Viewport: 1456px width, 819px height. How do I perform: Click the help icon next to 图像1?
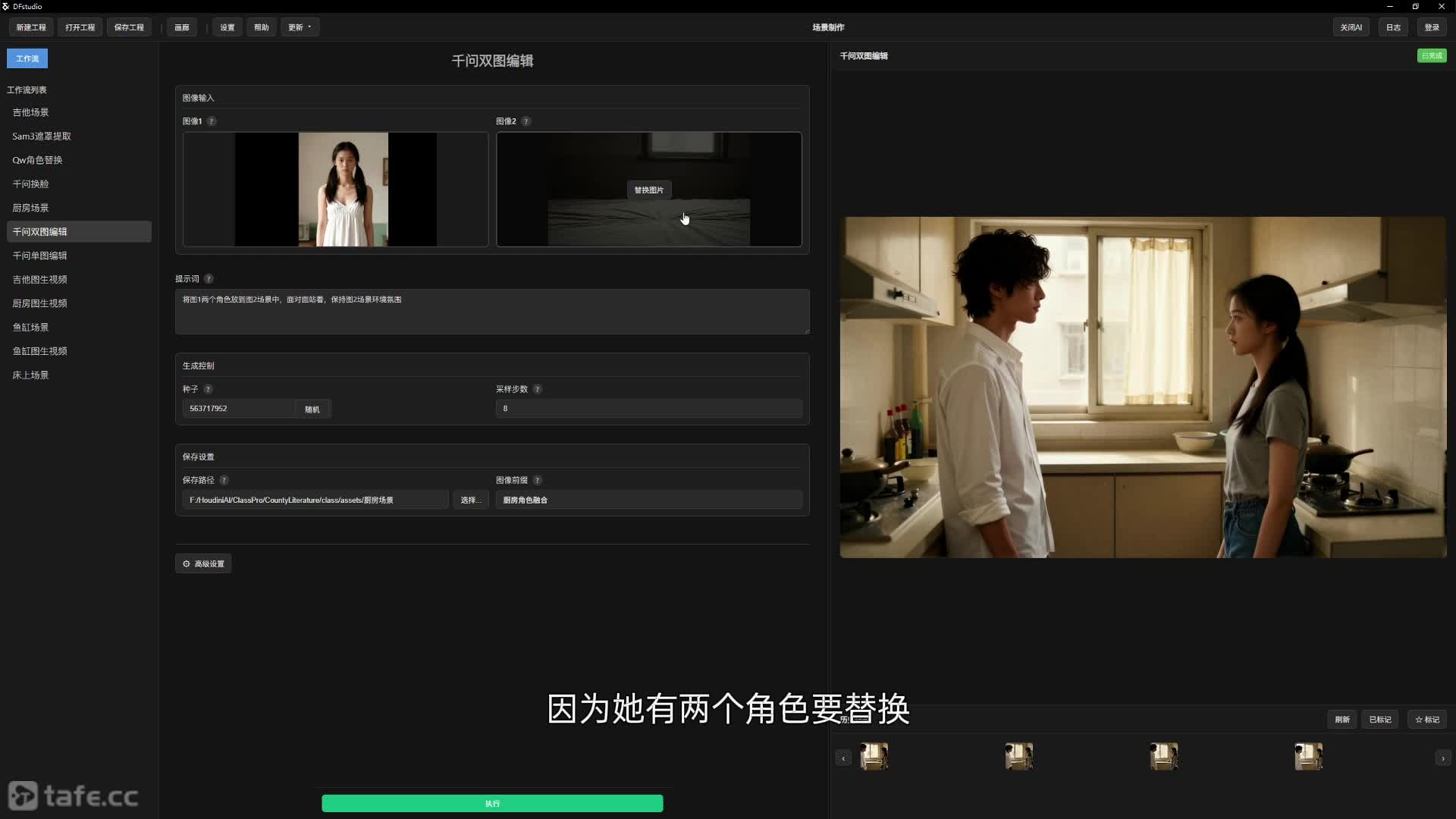[x=212, y=121]
